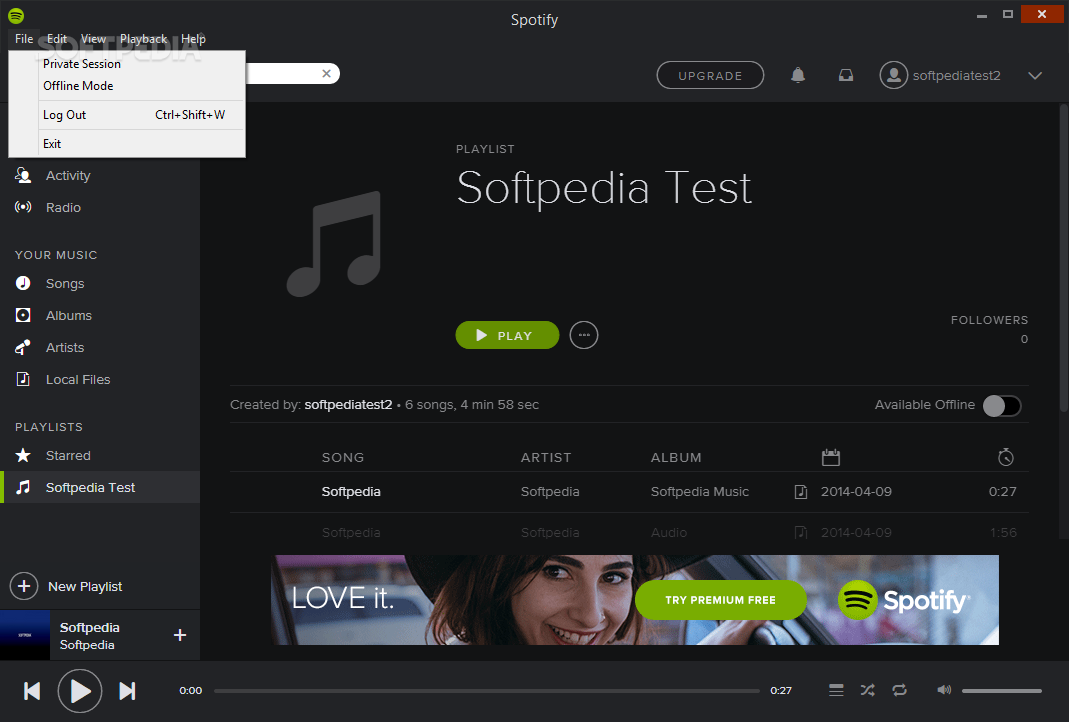
Task: Sort by Album column header
Action: (676, 457)
